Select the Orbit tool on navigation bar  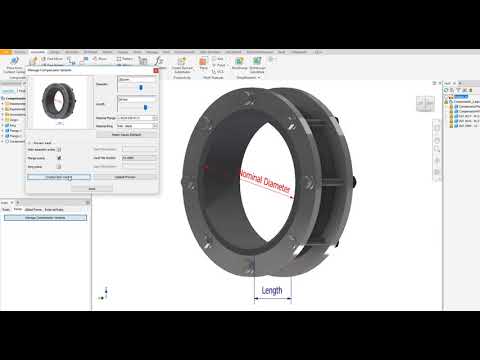(437, 161)
